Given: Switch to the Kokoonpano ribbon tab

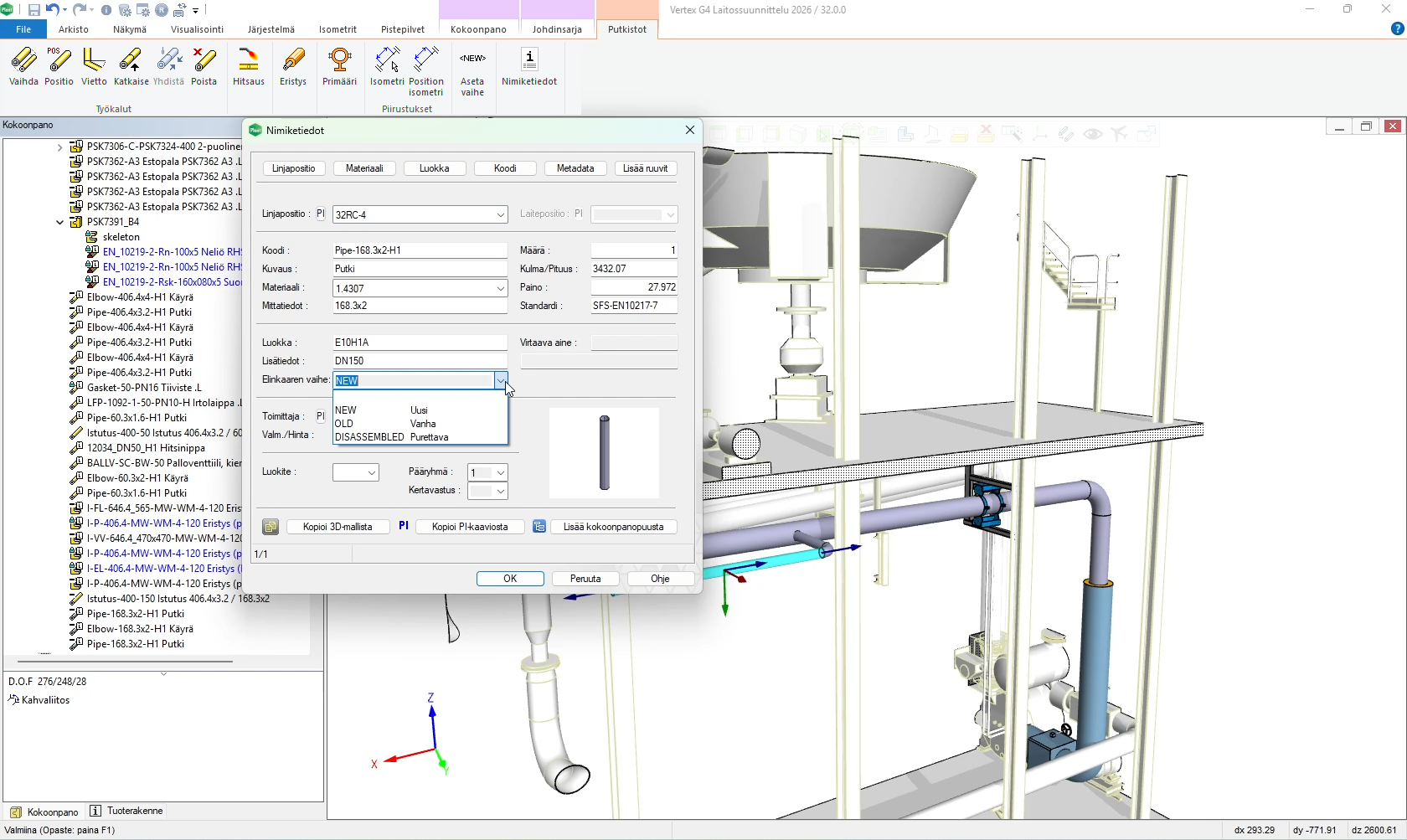Looking at the screenshot, I should (478, 29).
